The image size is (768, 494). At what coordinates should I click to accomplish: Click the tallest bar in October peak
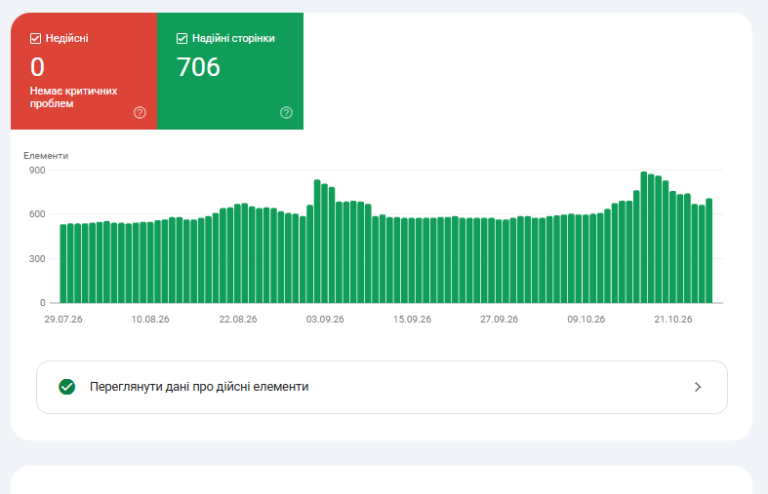click(x=644, y=237)
